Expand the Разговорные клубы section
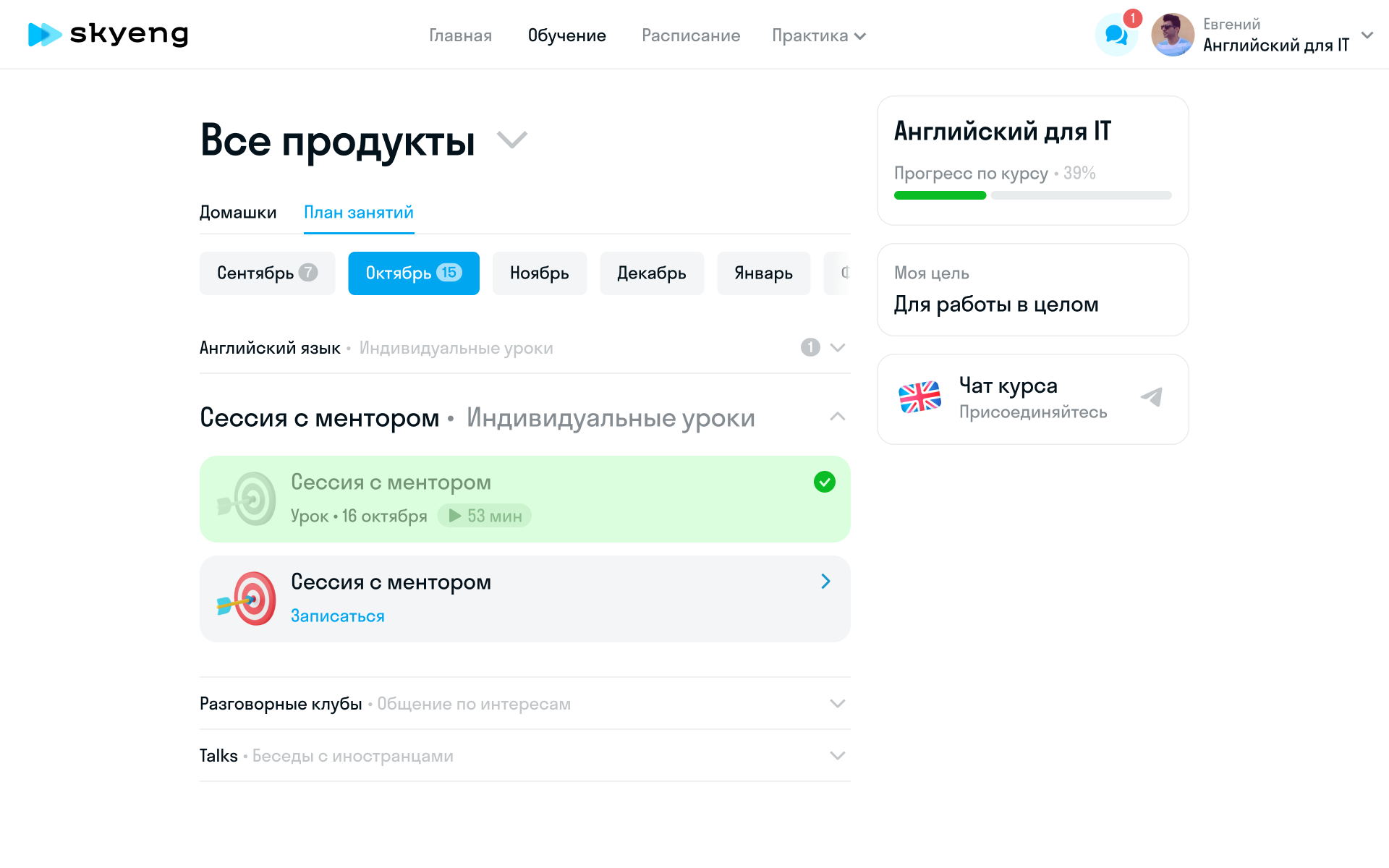This screenshot has height=868, width=1389. 837,702
